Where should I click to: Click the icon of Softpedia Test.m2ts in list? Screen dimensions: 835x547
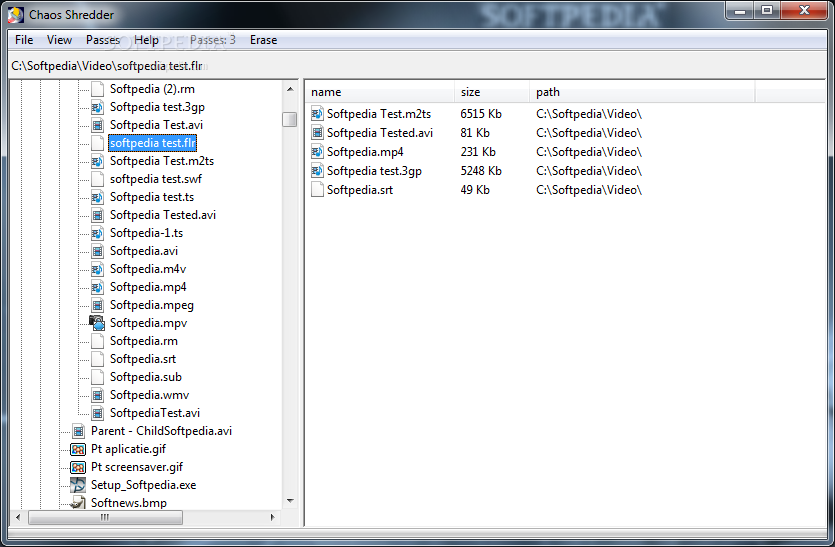317,114
